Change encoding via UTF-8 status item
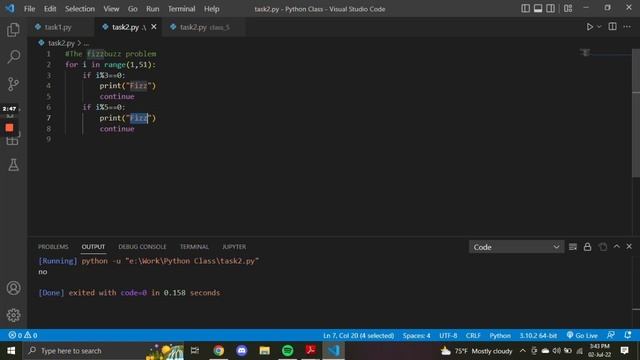 (448, 336)
